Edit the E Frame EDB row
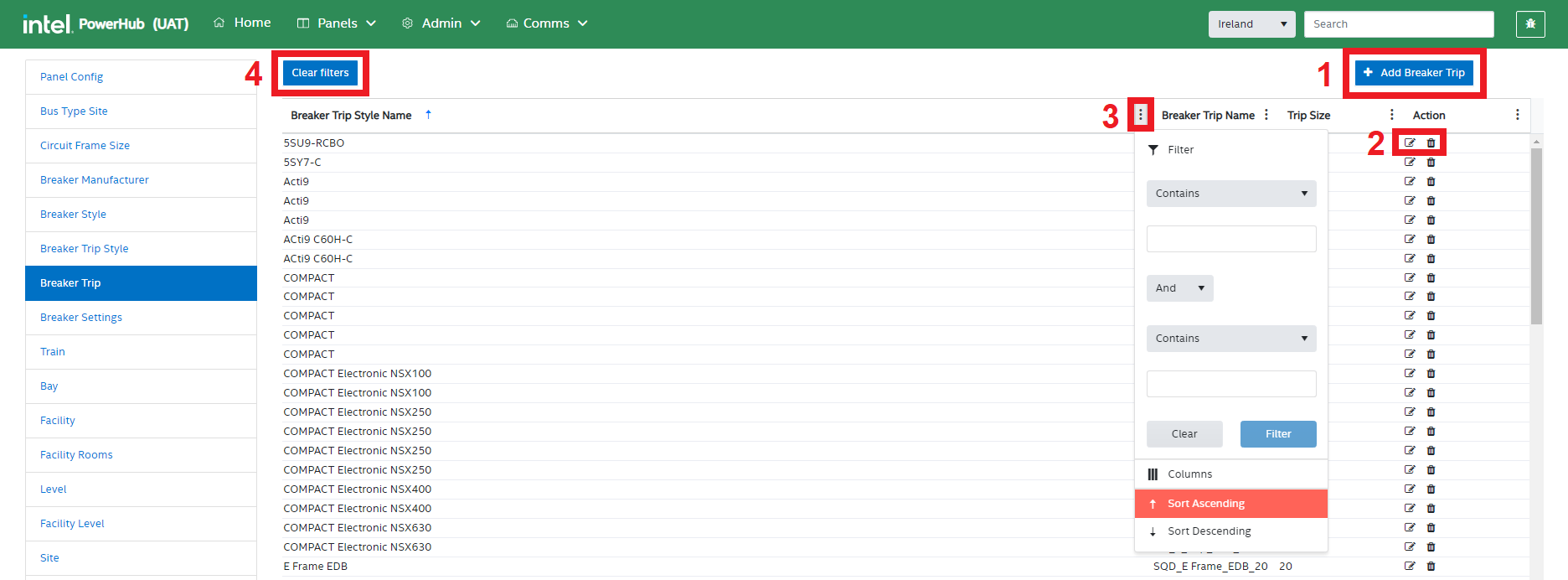The width and height of the screenshot is (1568, 580). coord(1410,567)
